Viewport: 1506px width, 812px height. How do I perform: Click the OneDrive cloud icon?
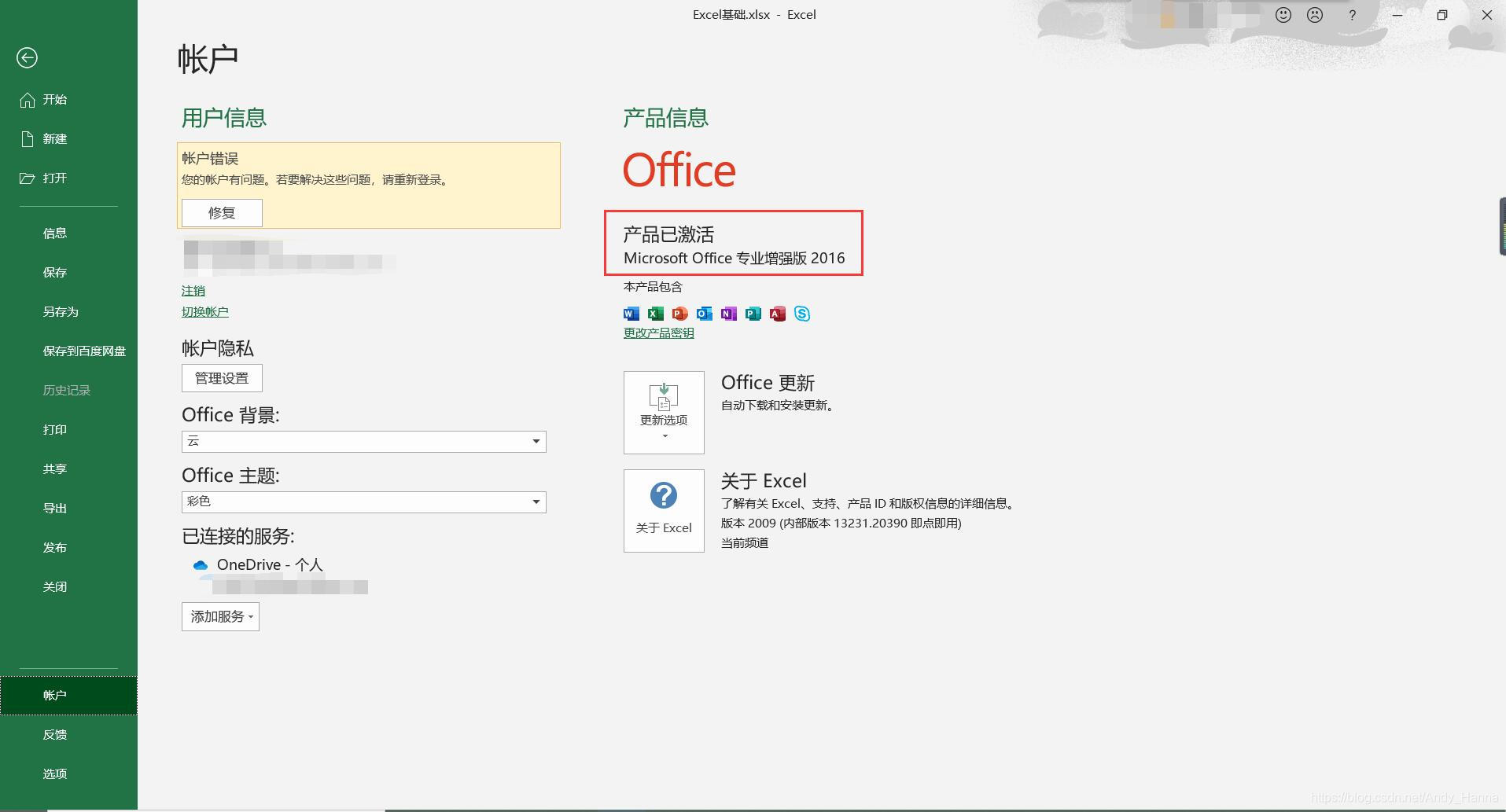pos(201,565)
